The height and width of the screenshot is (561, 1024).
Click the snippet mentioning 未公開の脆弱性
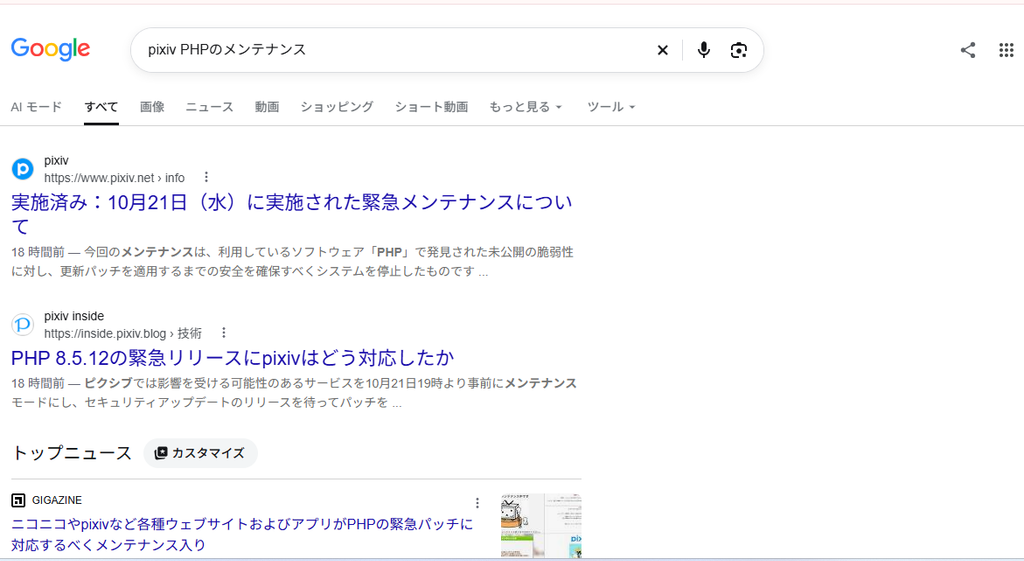coord(293,261)
